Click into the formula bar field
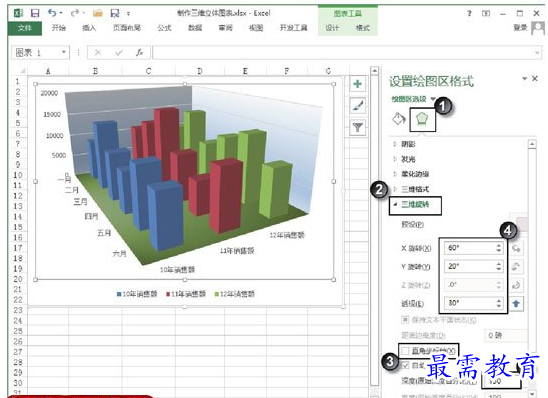The width and height of the screenshot is (548, 398). pyautogui.click(x=343, y=53)
